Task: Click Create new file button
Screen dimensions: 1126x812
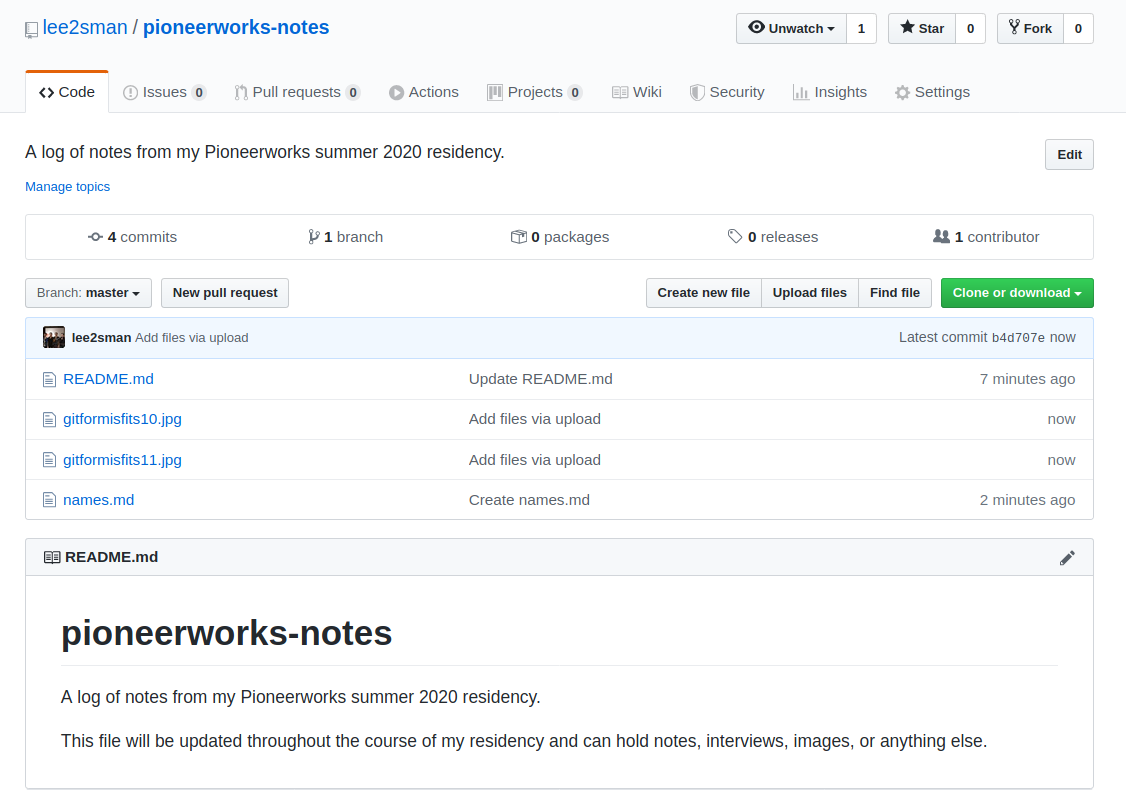Action: click(x=704, y=293)
